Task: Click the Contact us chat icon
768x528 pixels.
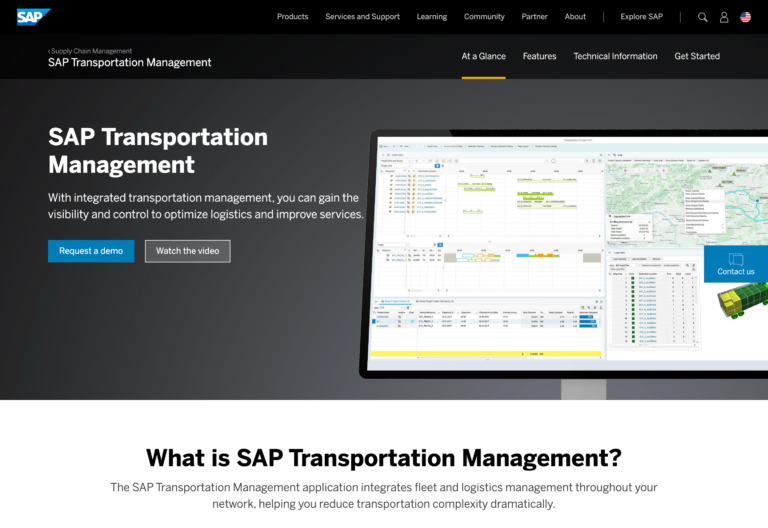Action: (736, 260)
